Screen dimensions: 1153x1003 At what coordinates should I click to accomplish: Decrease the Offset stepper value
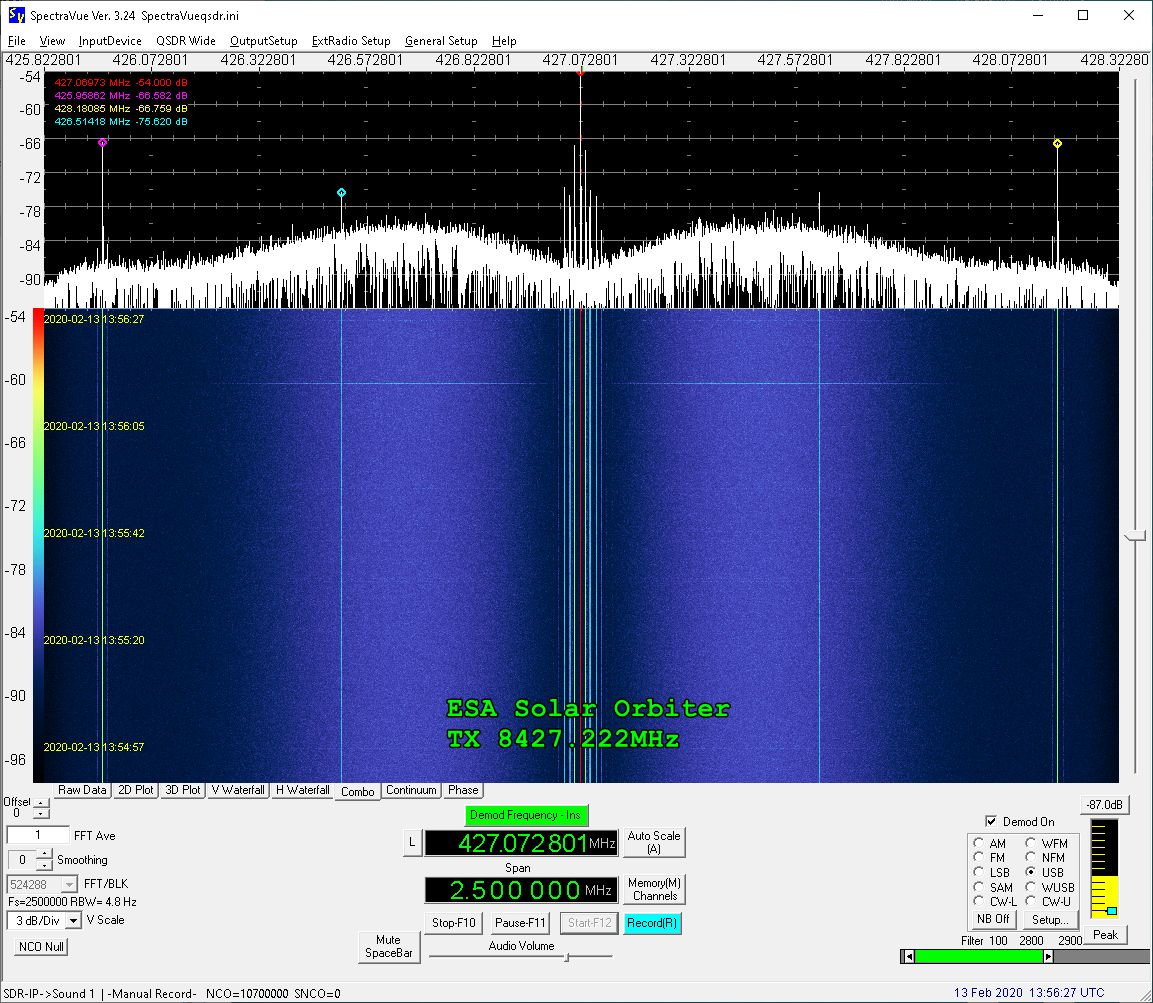(41, 813)
